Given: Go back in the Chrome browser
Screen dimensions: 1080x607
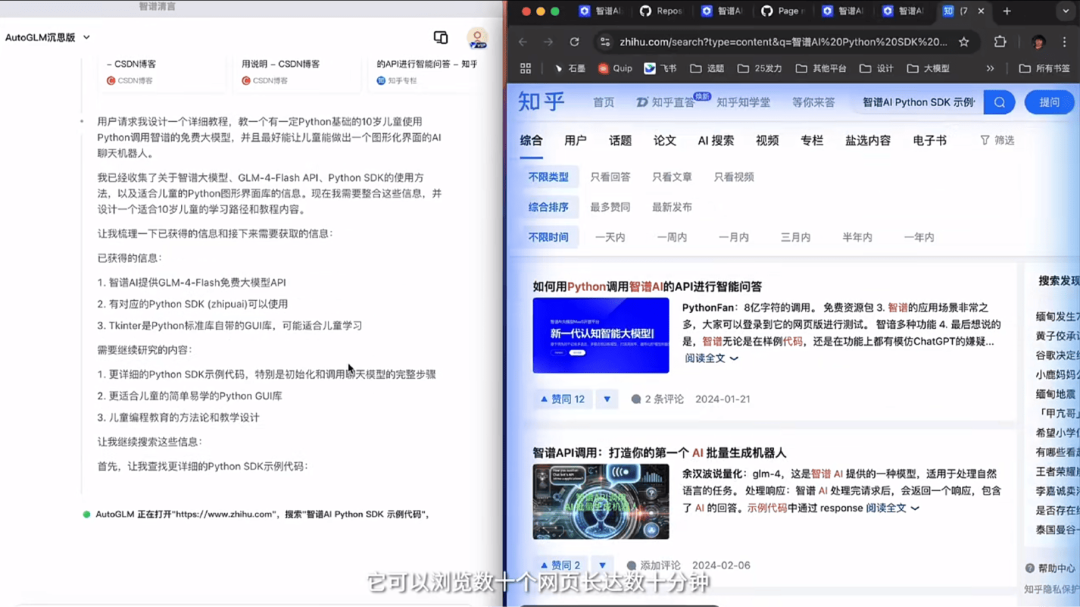Looking at the screenshot, I should coord(523,42).
